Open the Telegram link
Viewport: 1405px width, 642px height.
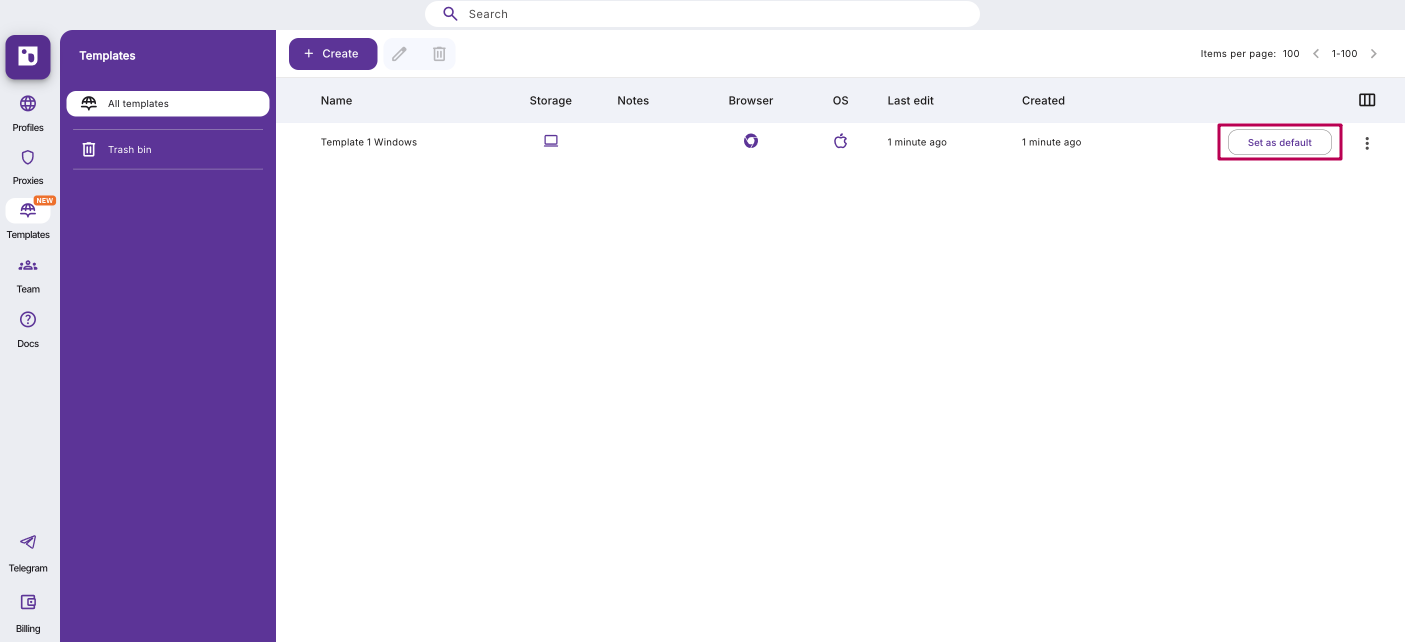point(28,553)
